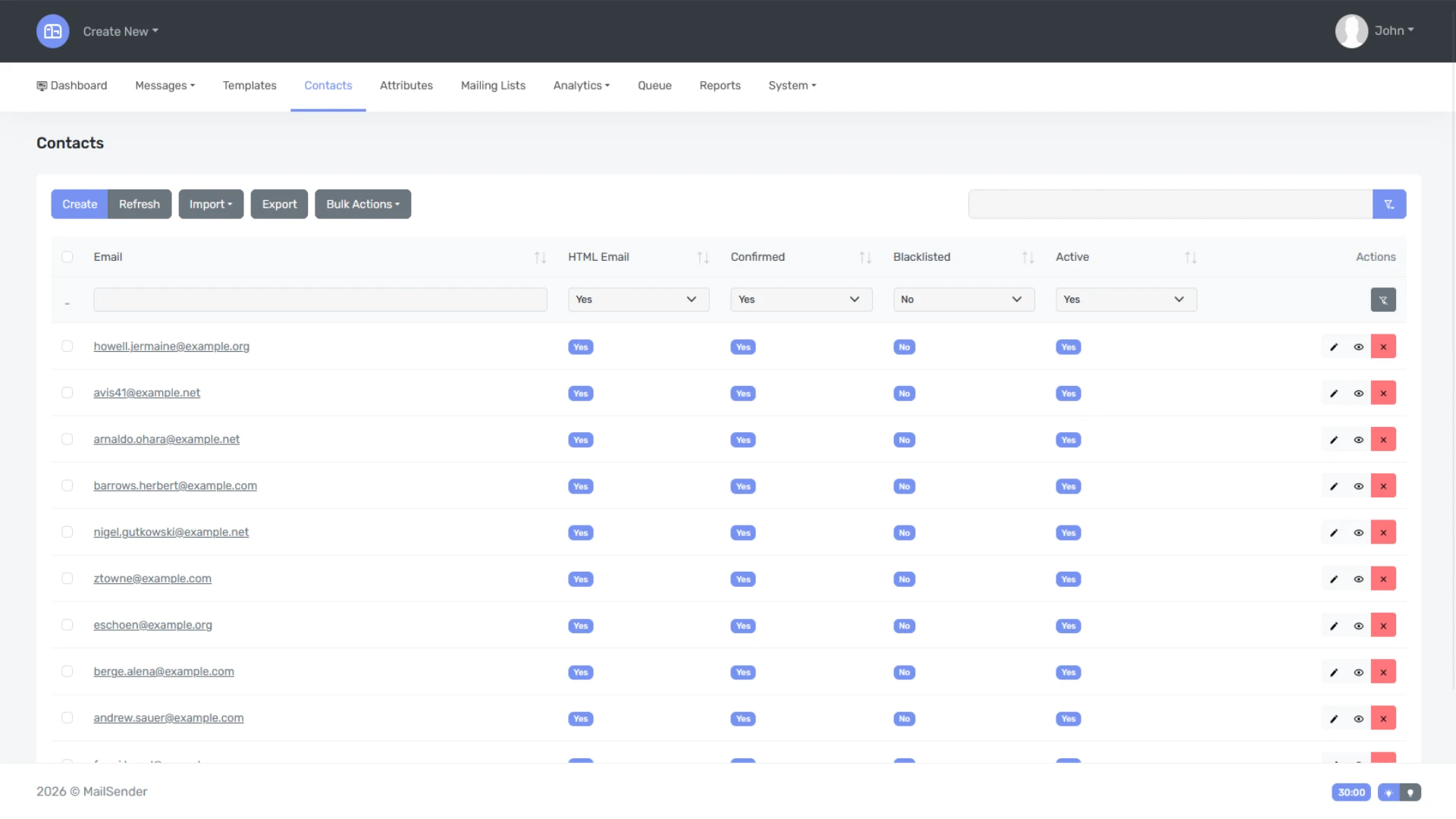Open eschoen@example.org contact link
Screen dimensions: 1456x819
click(152, 625)
